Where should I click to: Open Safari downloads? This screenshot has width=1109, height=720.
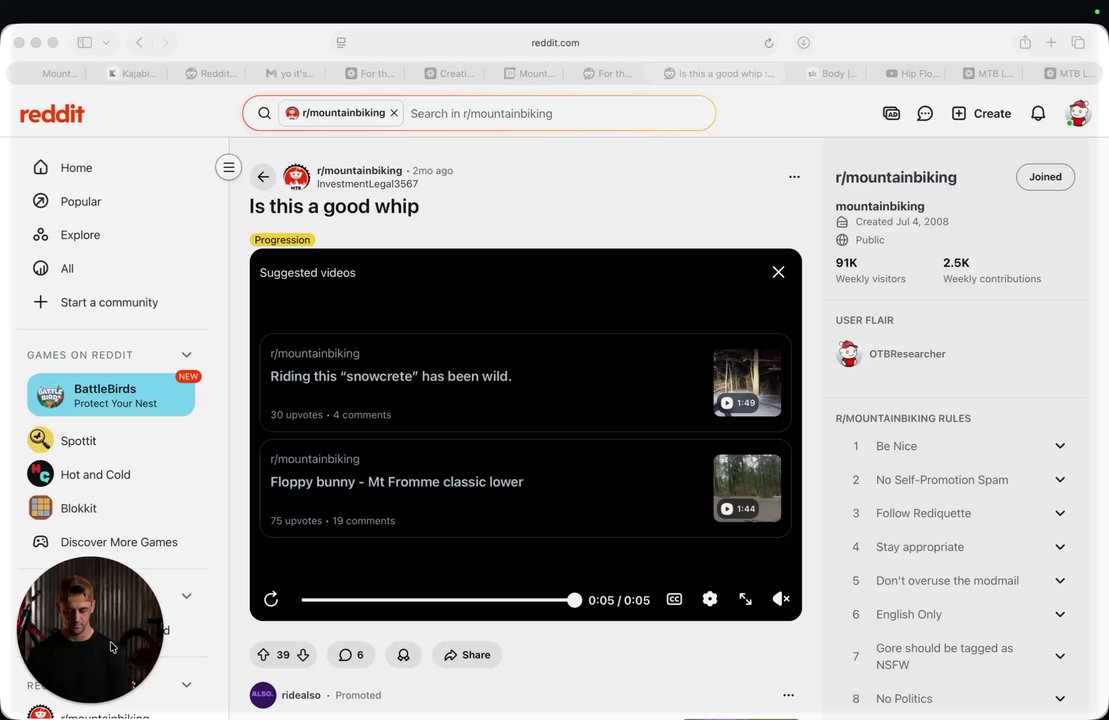coord(803,42)
